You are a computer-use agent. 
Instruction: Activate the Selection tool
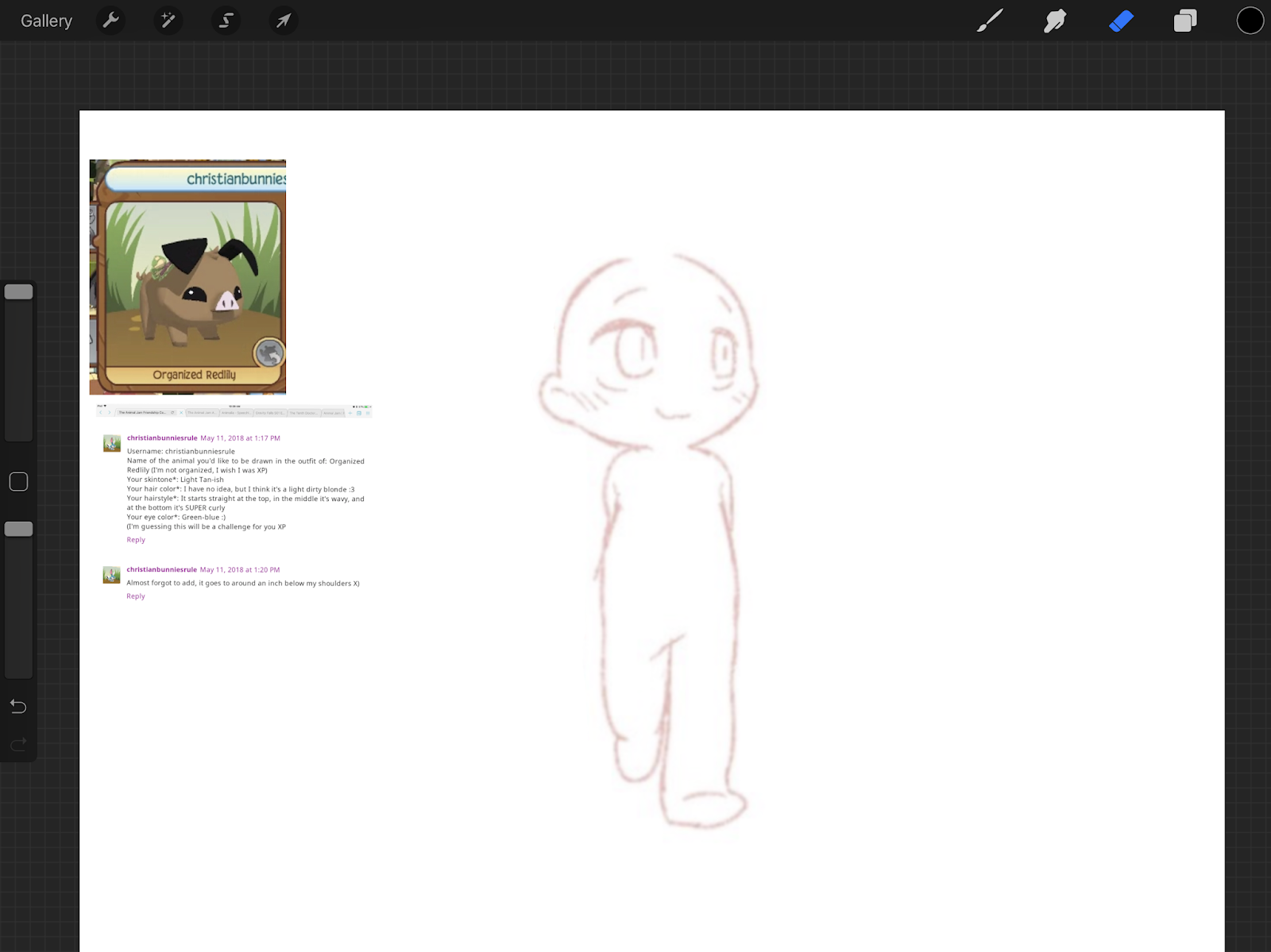tap(226, 20)
